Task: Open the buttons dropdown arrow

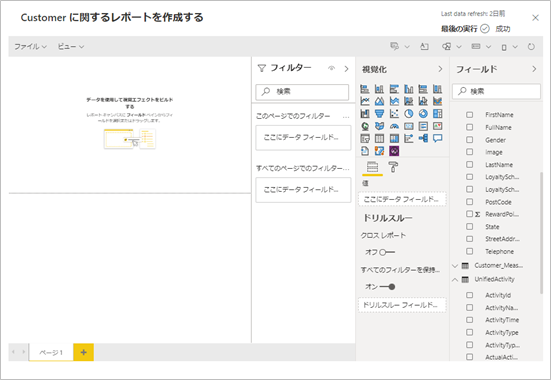Action: tap(488, 46)
